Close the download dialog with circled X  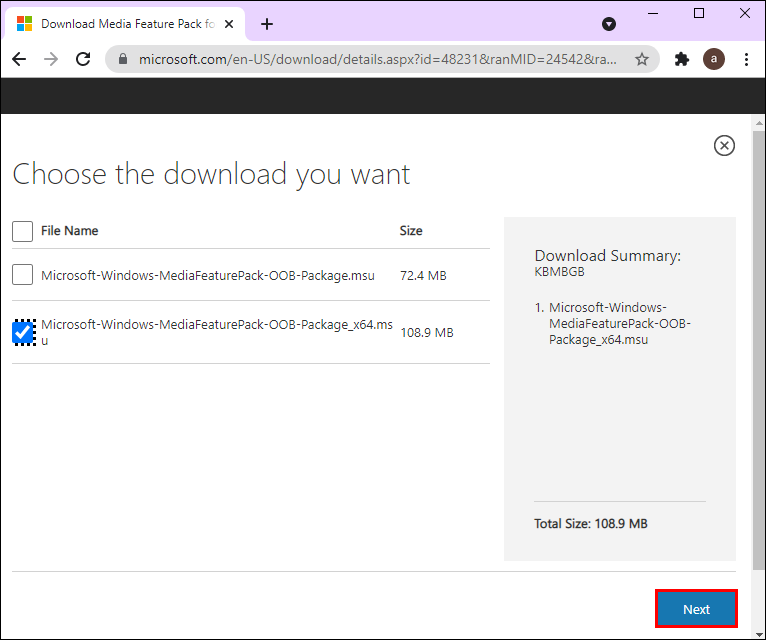coord(724,146)
